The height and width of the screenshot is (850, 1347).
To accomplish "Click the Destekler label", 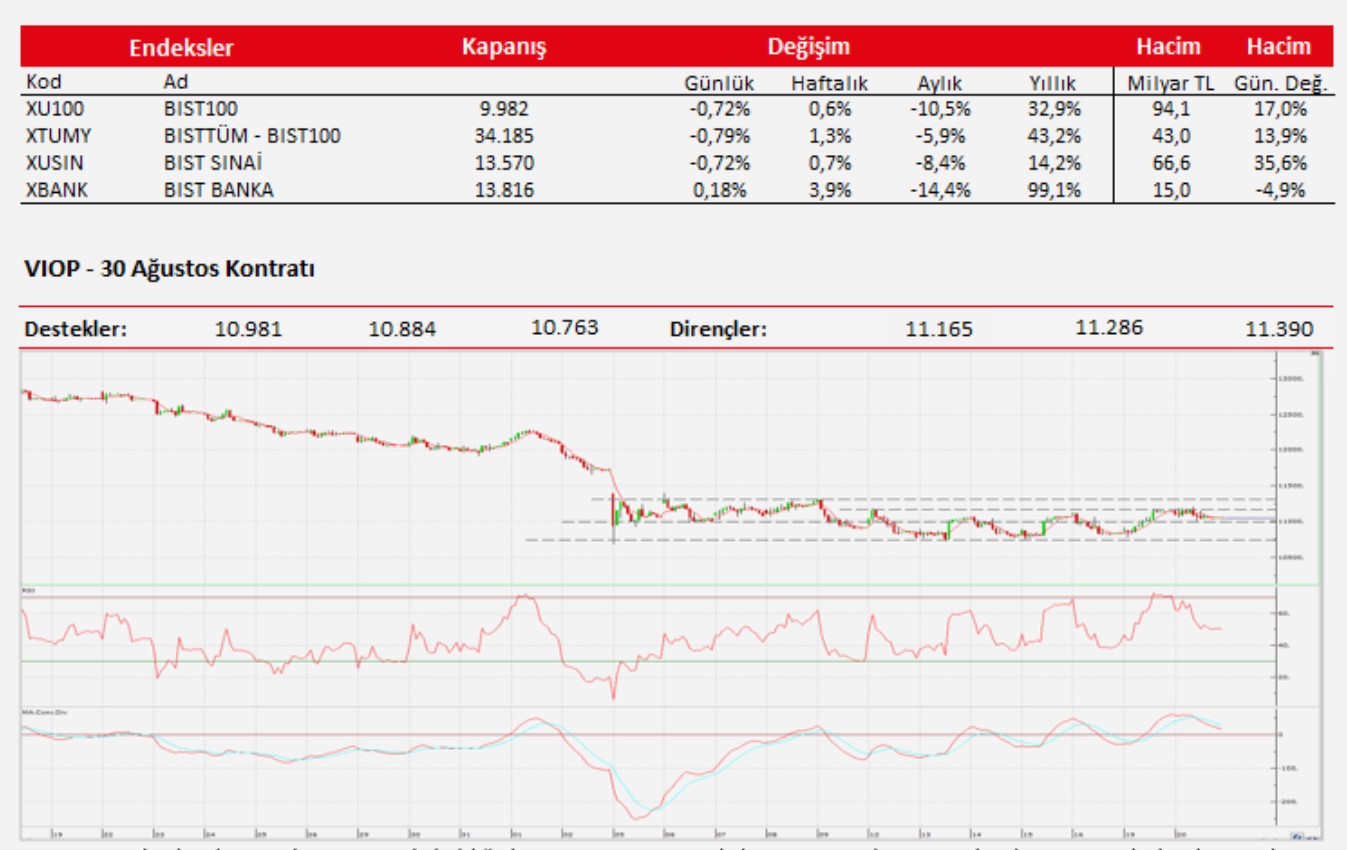I will click(x=76, y=329).
